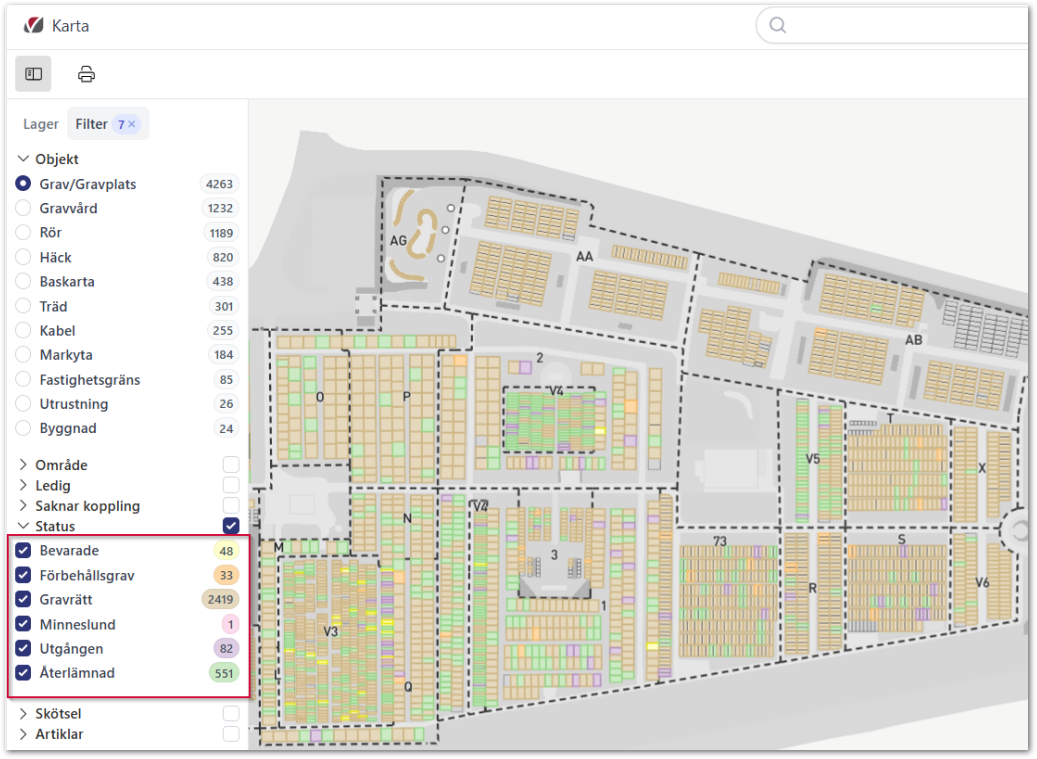Click the print icon

click(86, 74)
